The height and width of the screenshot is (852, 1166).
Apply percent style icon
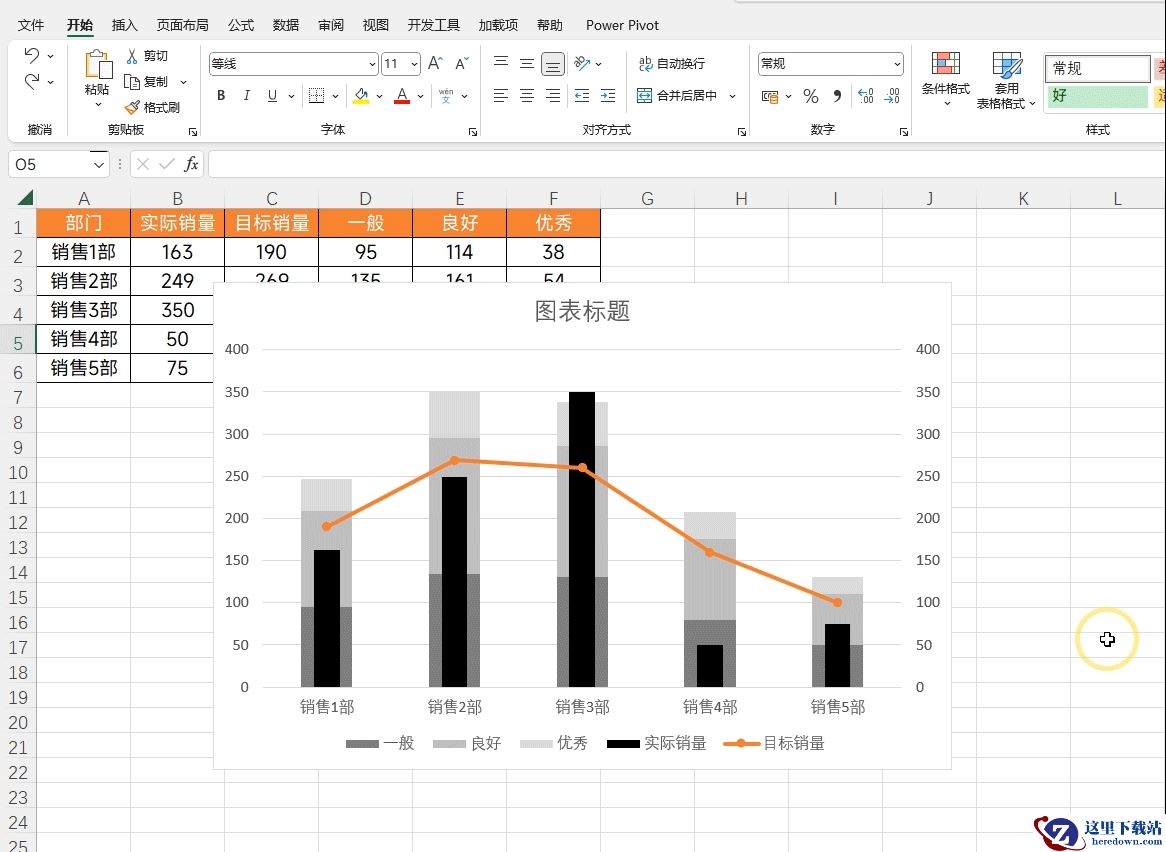pos(811,96)
